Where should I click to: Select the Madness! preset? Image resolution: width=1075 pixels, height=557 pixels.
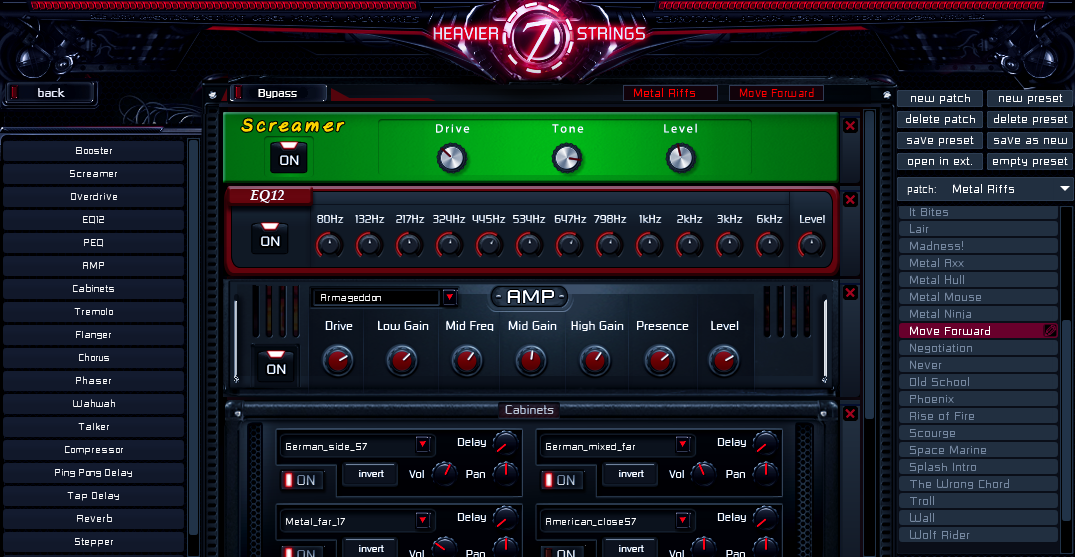coord(978,246)
